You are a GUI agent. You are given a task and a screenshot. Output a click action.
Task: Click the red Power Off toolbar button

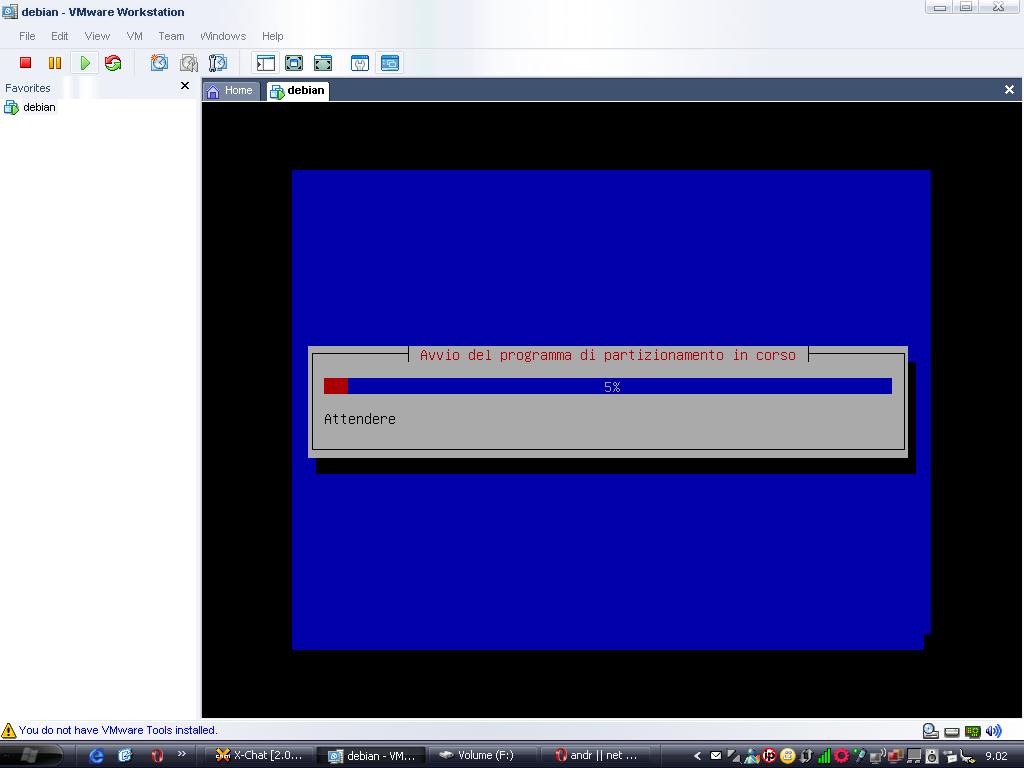[25, 63]
